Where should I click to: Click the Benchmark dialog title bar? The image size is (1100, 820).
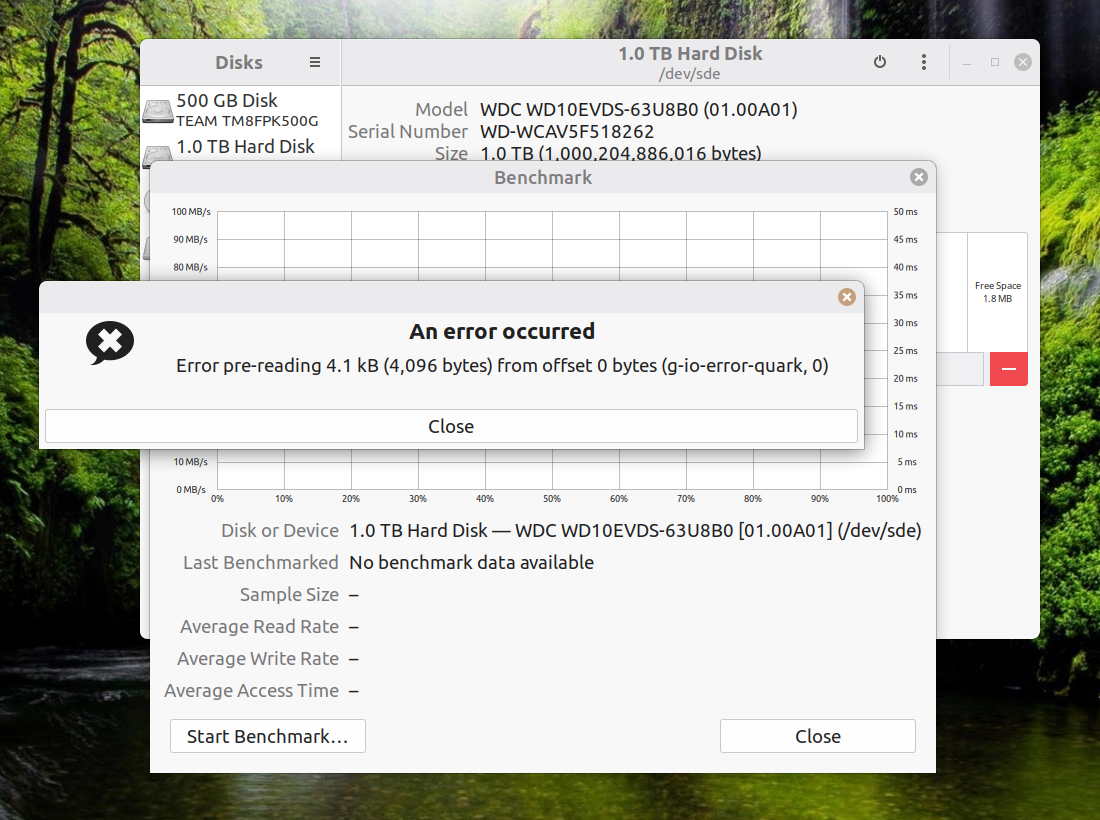pos(543,177)
